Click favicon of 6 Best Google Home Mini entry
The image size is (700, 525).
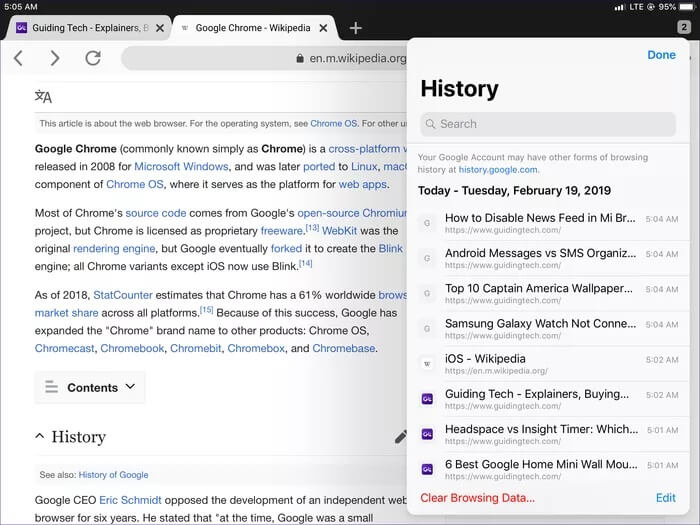click(x=427, y=469)
